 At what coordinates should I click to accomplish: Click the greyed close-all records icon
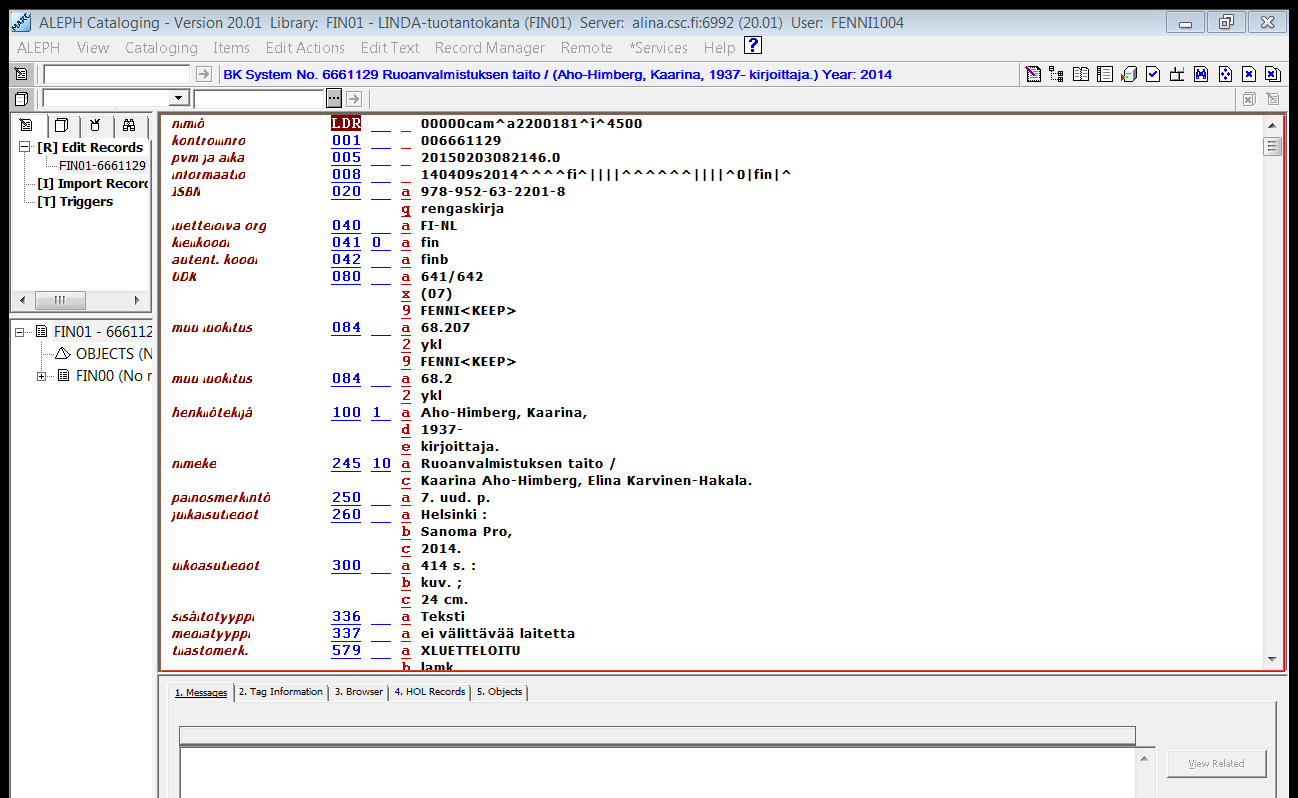tap(1249, 99)
